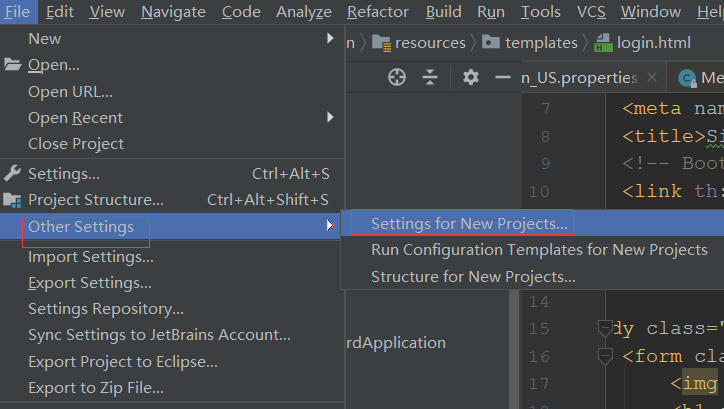Screen dimensions: 724x409
Task: Toggle code folding at line 15
Action: point(604,329)
